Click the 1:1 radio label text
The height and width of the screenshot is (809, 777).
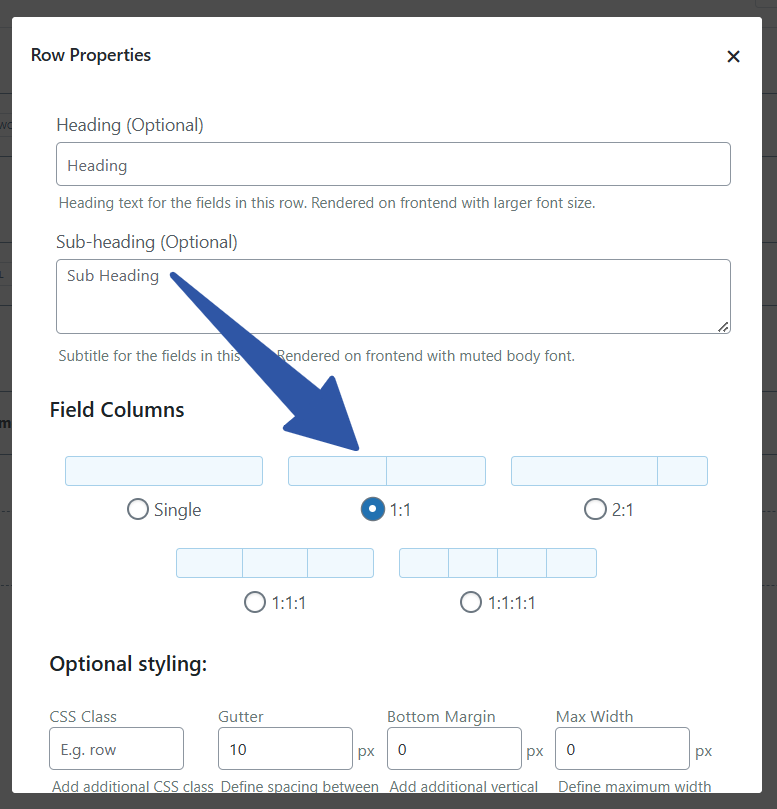click(x=400, y=510)
